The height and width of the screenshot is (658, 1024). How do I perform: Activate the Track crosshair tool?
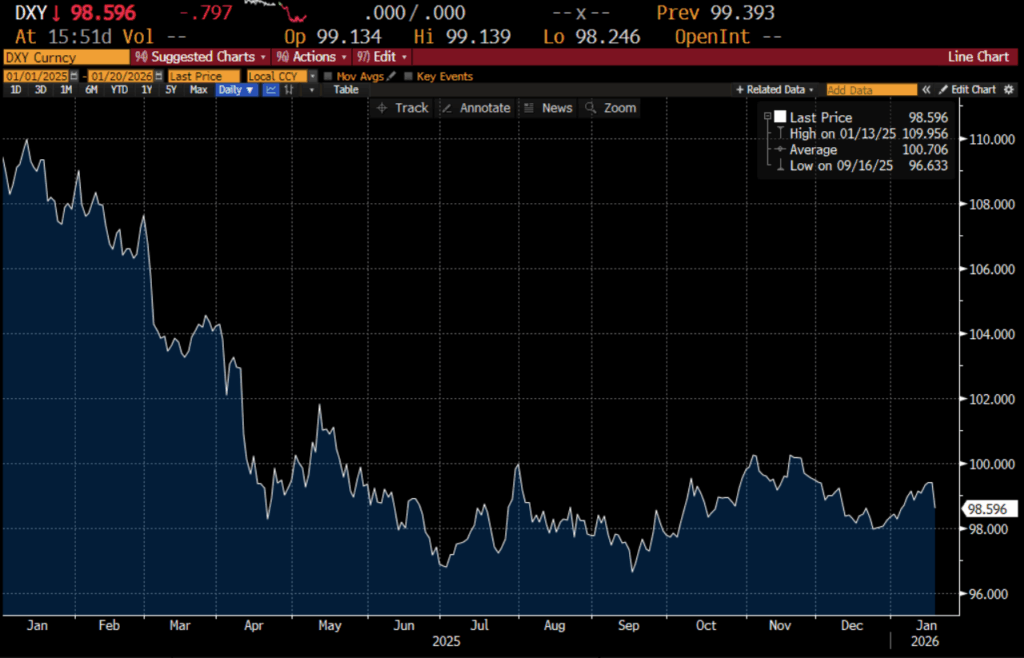pyautogui.click(x=402, y=108)
